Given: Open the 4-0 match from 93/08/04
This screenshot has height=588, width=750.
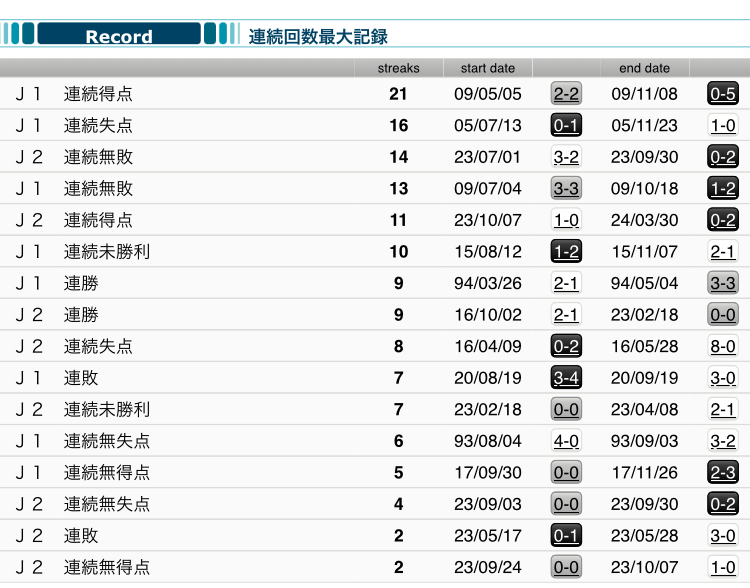Looking at the screenshot, I should tap(566, 441).
